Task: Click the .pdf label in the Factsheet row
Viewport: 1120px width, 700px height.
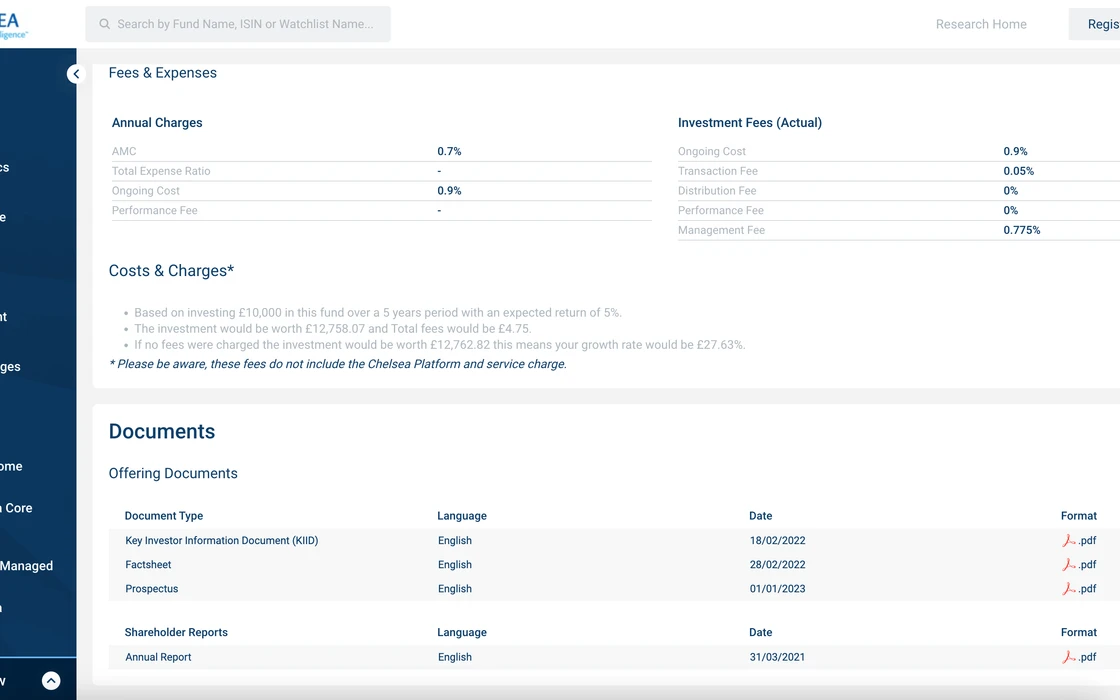Action: click(x=1087, y=565)
